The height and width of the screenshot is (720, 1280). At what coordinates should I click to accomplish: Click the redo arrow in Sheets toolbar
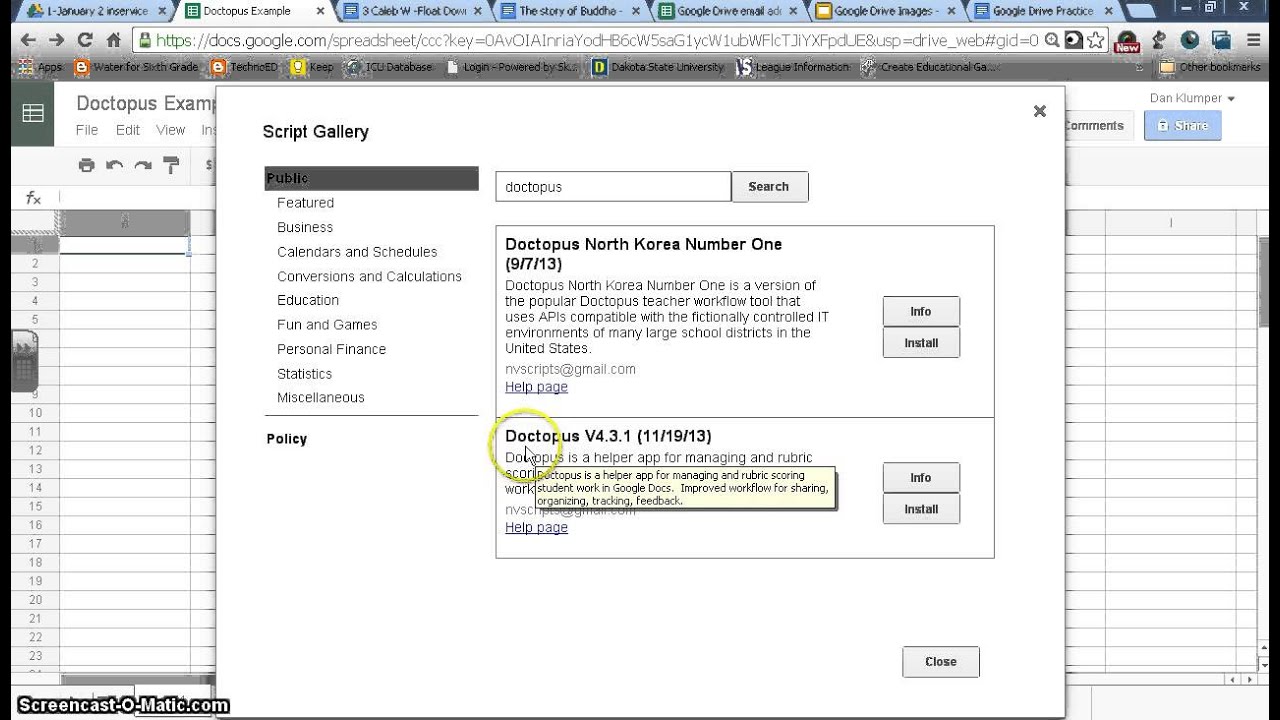[x=143, y=166]
